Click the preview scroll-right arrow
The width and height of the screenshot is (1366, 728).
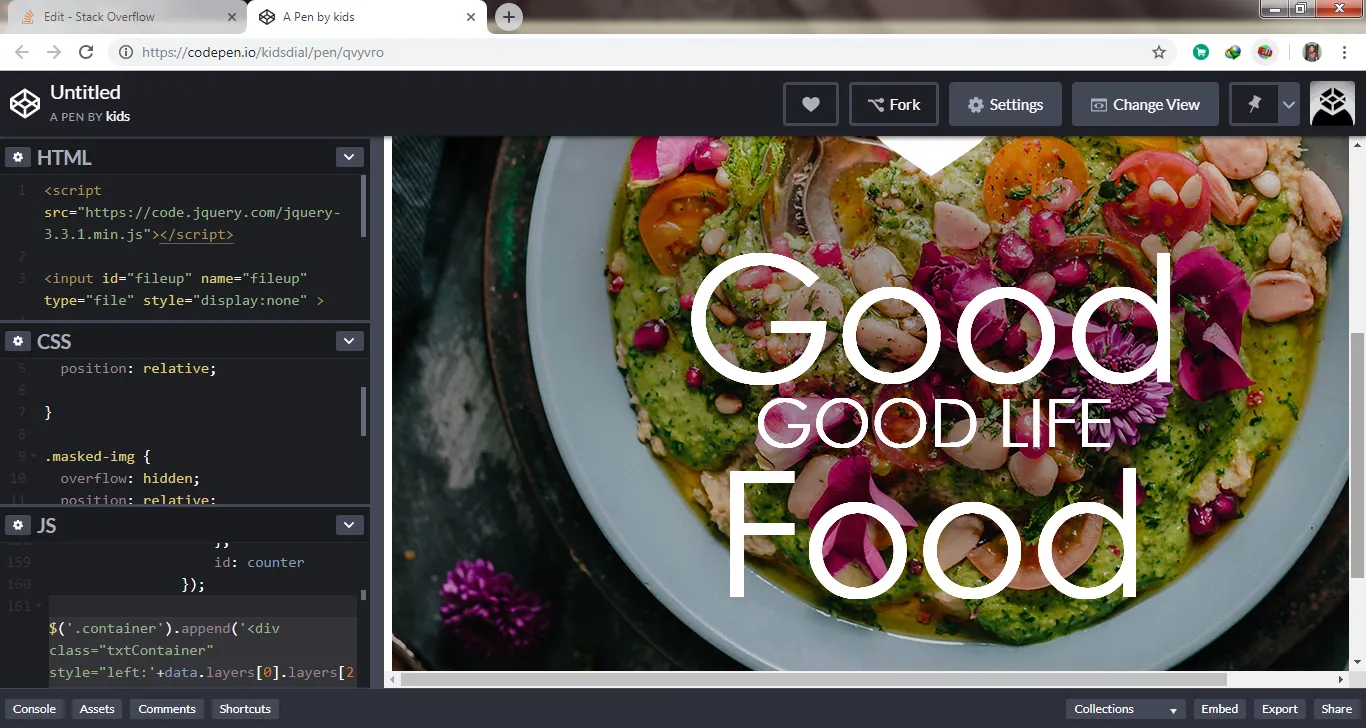(x=1341, y=680)
